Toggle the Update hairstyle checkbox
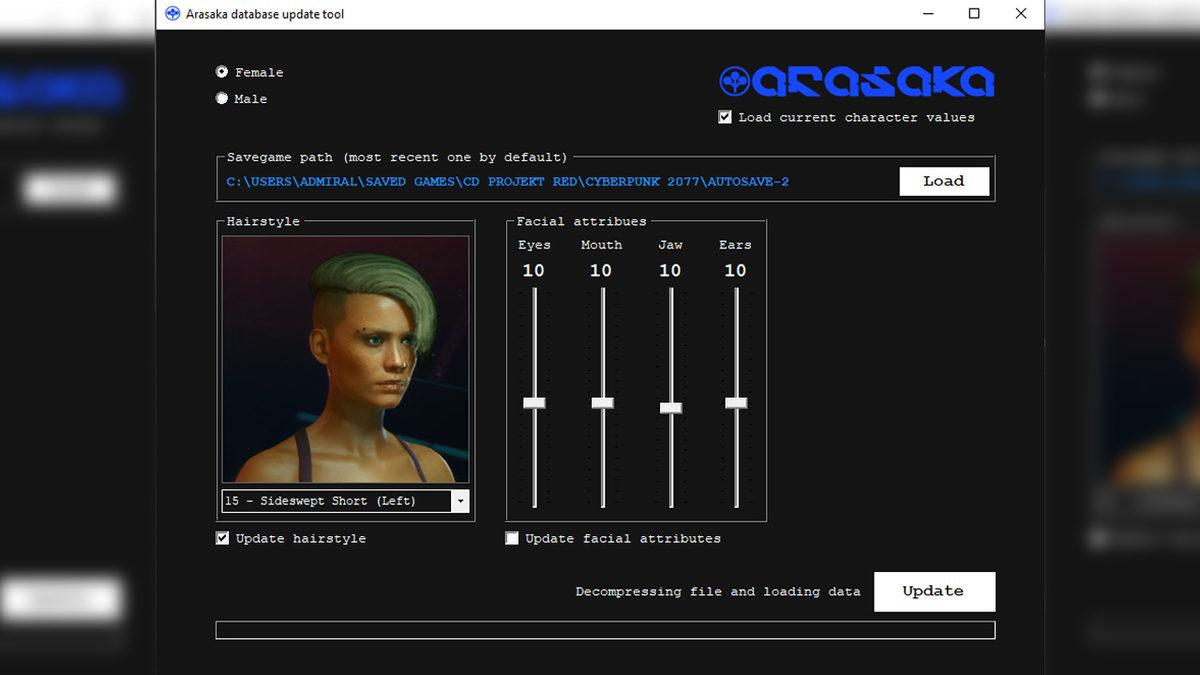 click(x=223, y=538)
